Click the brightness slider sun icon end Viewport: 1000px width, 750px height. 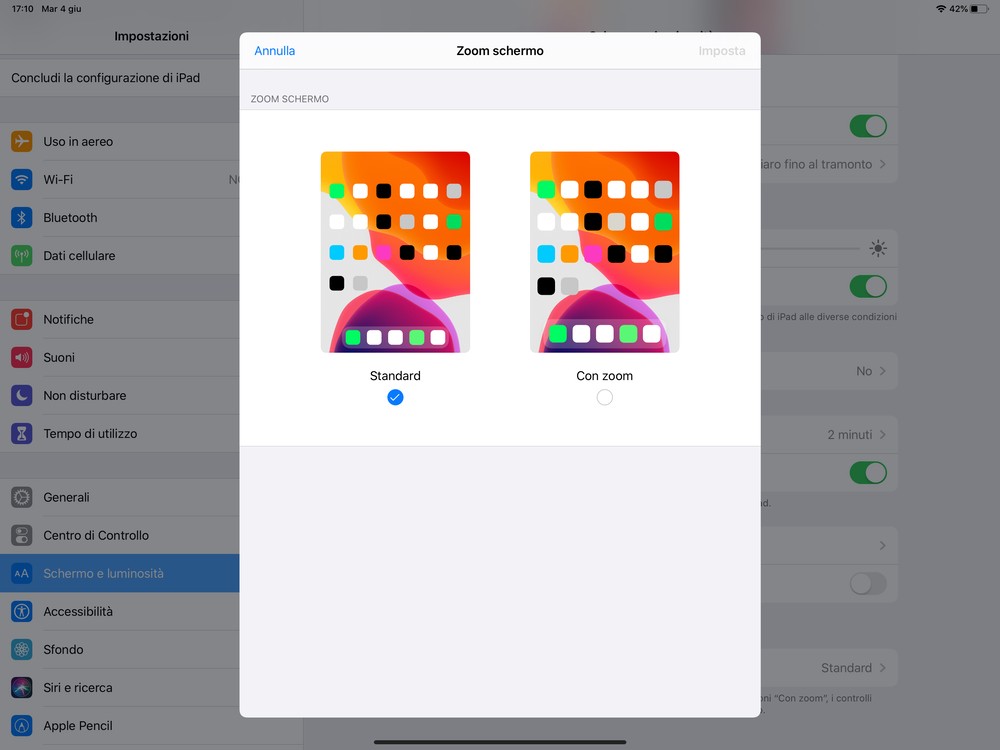[878, 249]
